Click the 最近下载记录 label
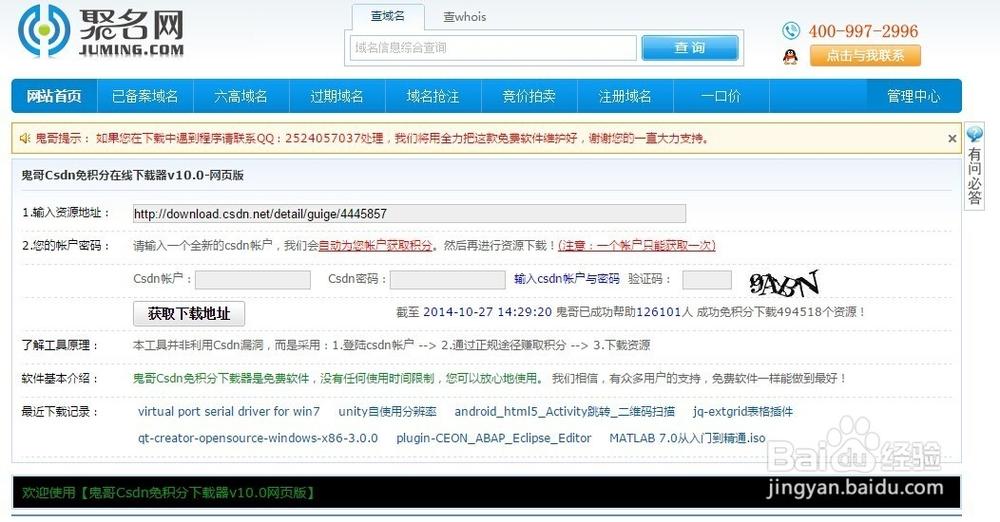 (x=60, y=412)
